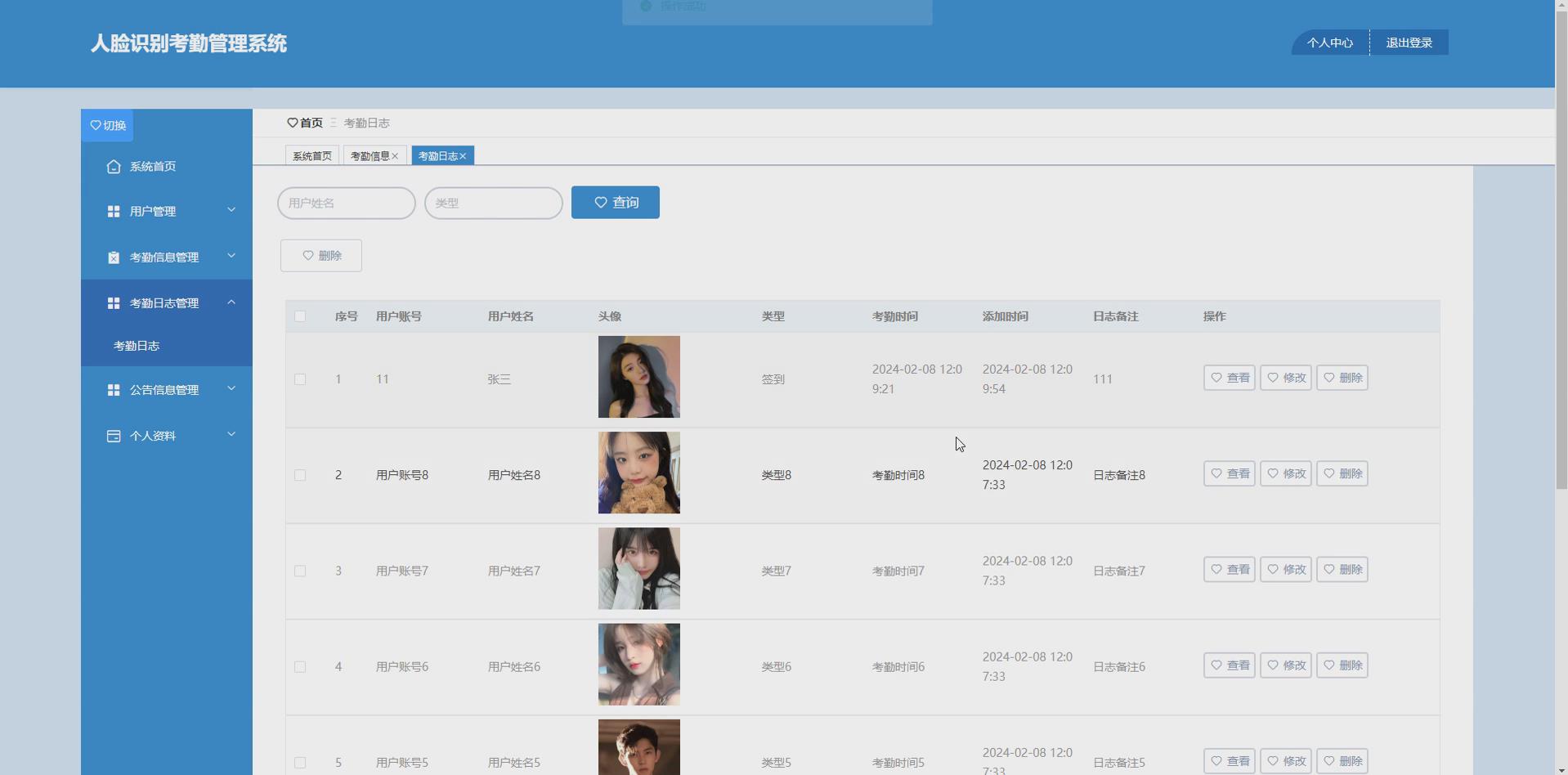
Task: Click 删除 for the 张三 row
Action: point(1342,378)
